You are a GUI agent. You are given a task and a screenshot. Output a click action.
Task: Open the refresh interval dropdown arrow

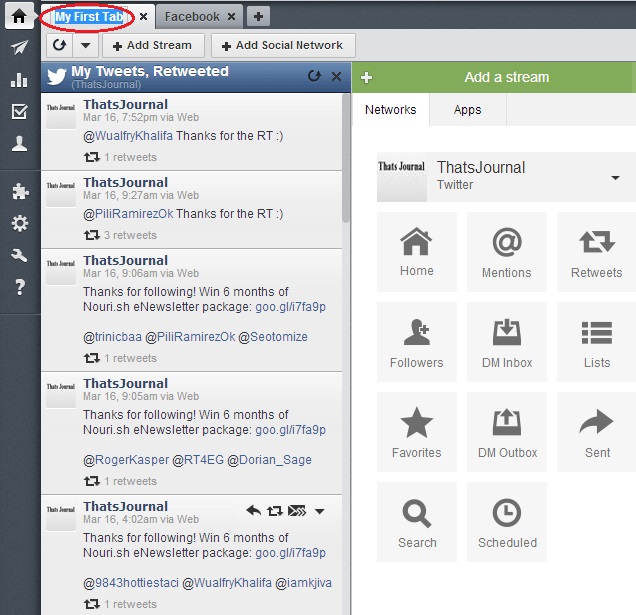pos(86,45)
